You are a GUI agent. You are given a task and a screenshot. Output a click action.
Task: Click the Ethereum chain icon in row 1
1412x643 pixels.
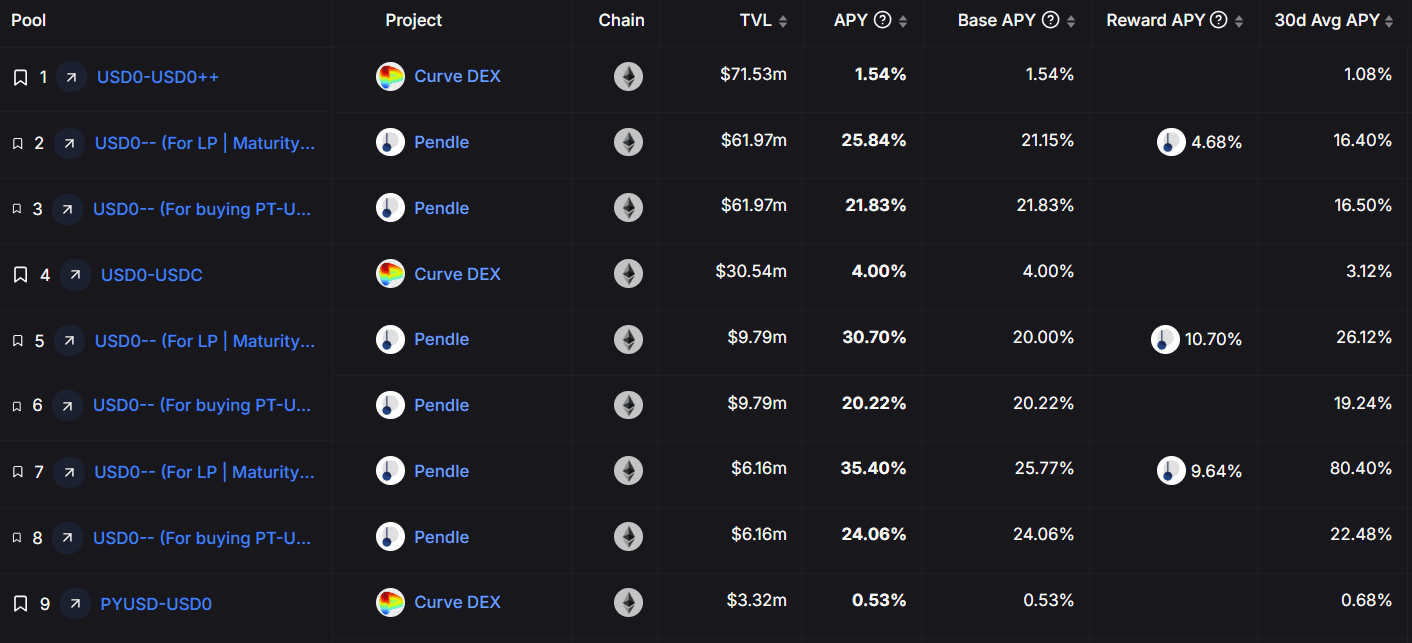[628, 77]
